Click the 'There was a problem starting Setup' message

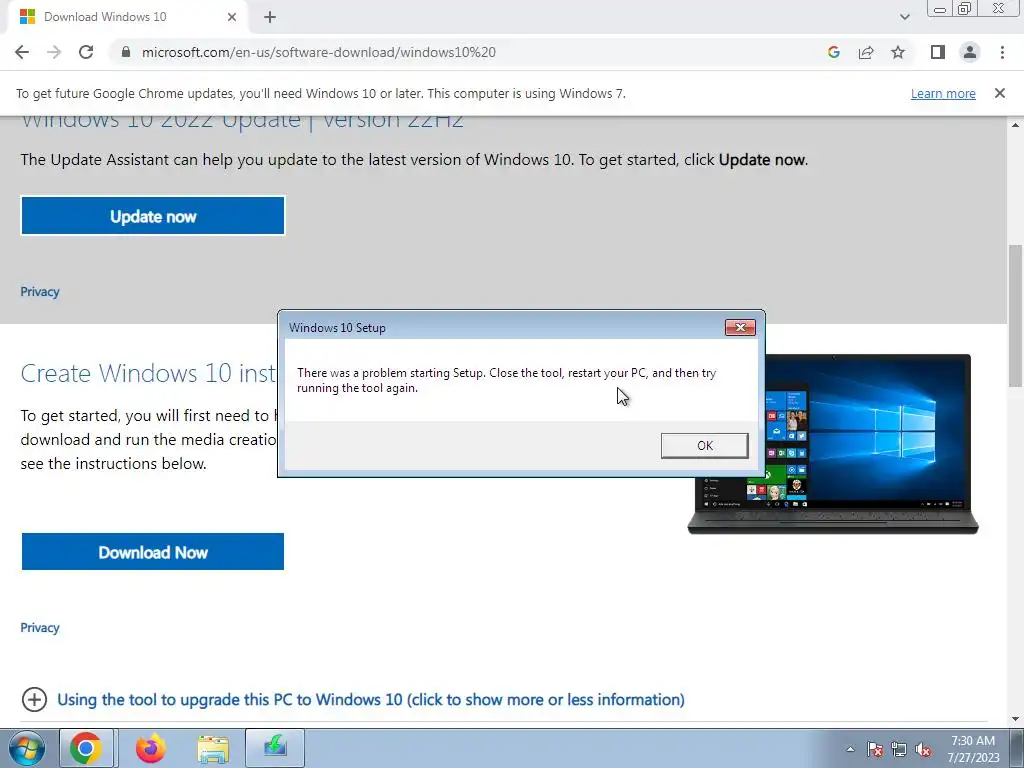coord(507,380)
